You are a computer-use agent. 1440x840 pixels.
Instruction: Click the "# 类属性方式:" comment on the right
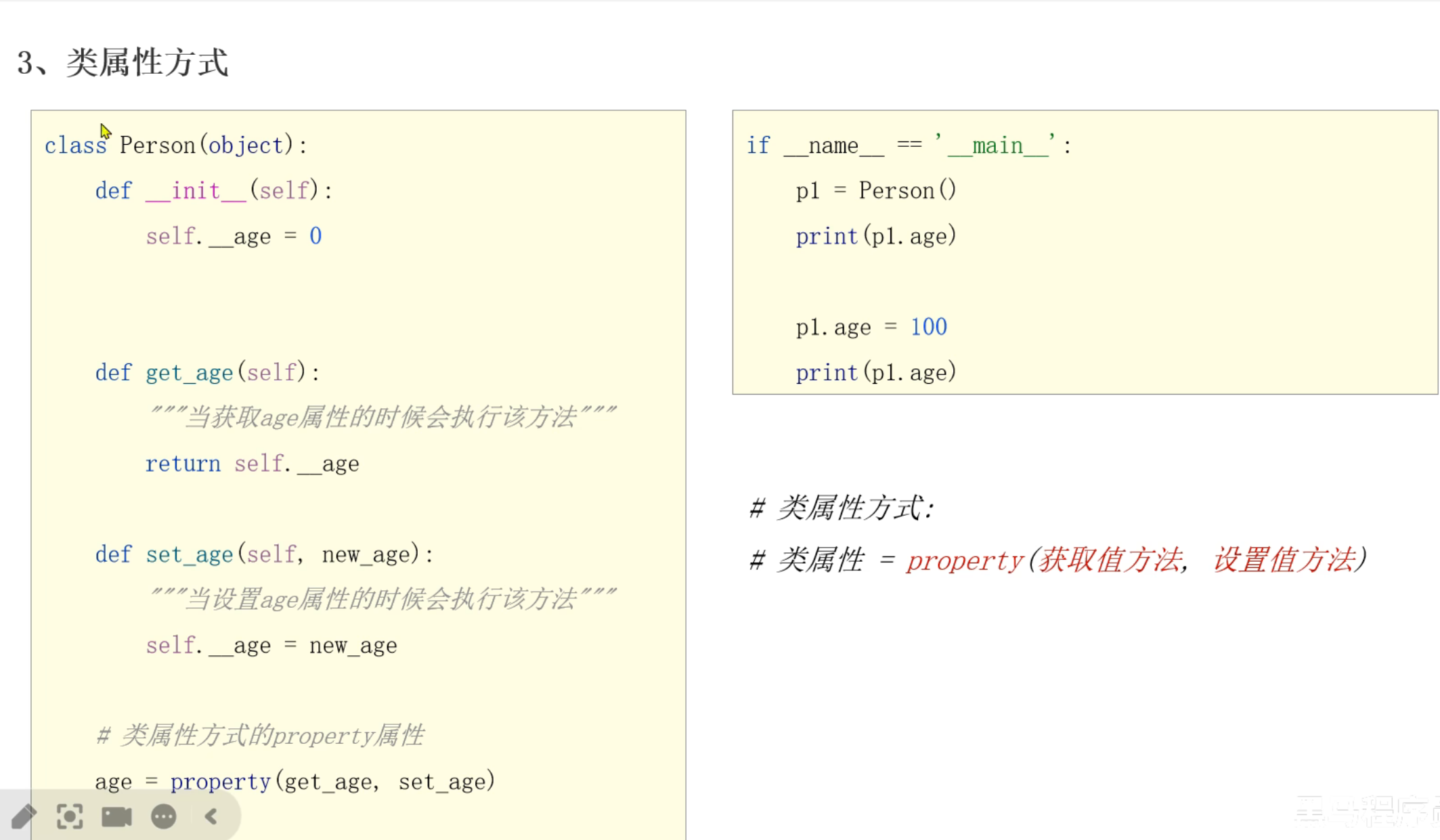[x=842, y=508]
